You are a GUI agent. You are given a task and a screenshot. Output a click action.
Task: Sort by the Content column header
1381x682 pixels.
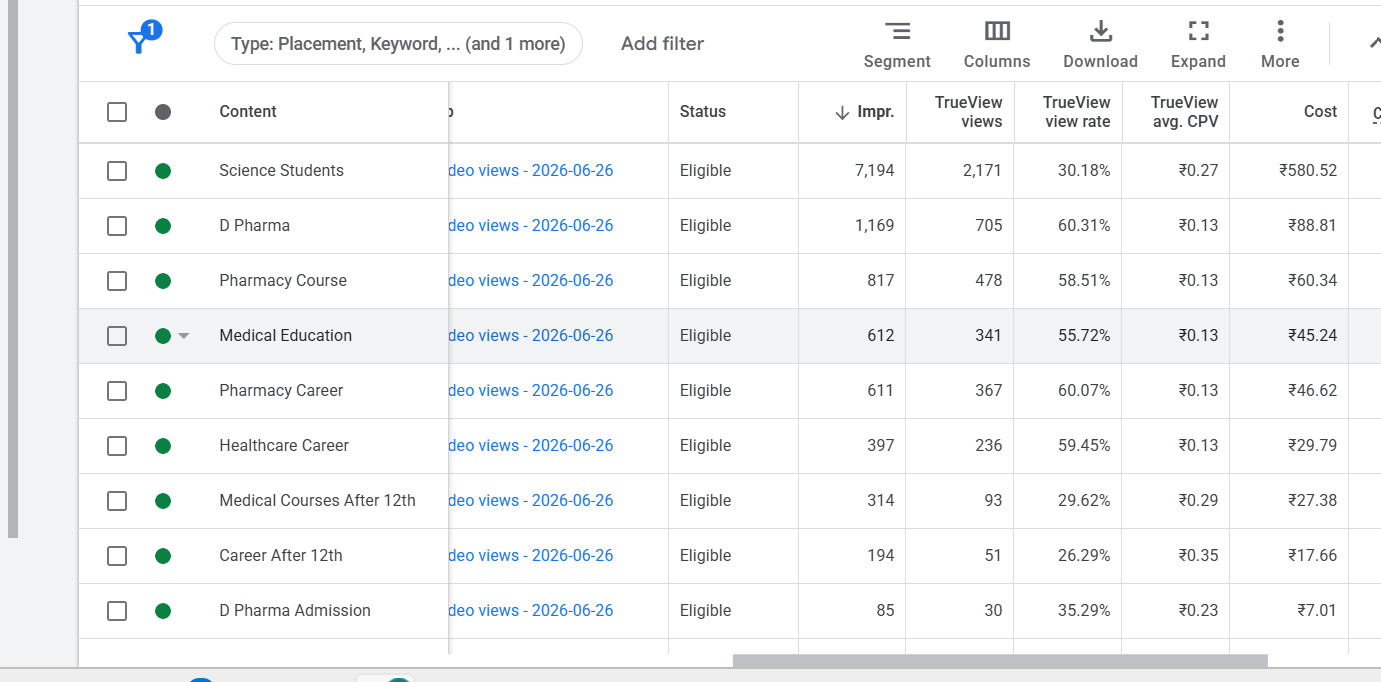coord(248,112)
